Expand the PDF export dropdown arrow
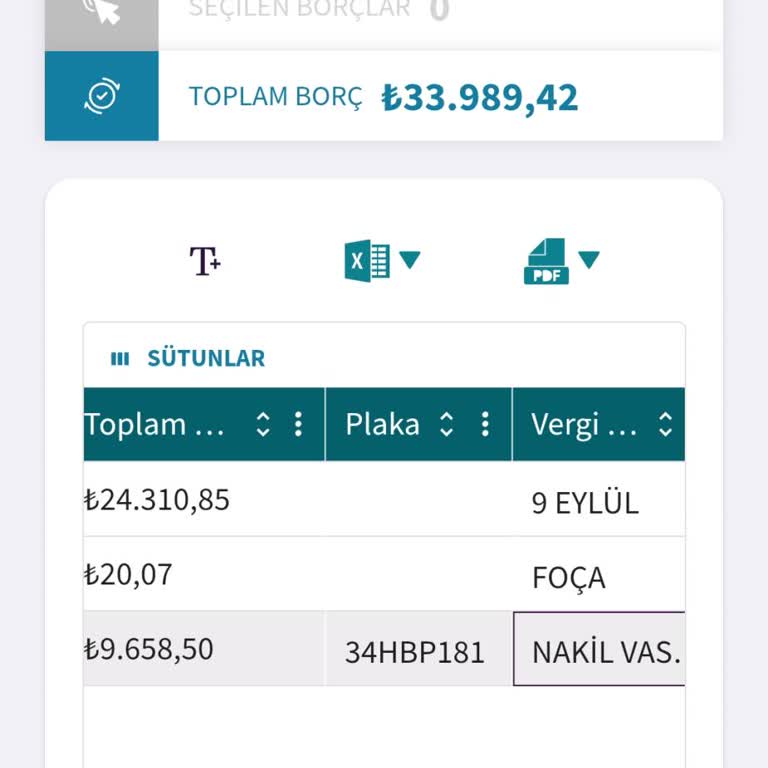The width and height of the screenshot is (768, 768). pos(589,260)
